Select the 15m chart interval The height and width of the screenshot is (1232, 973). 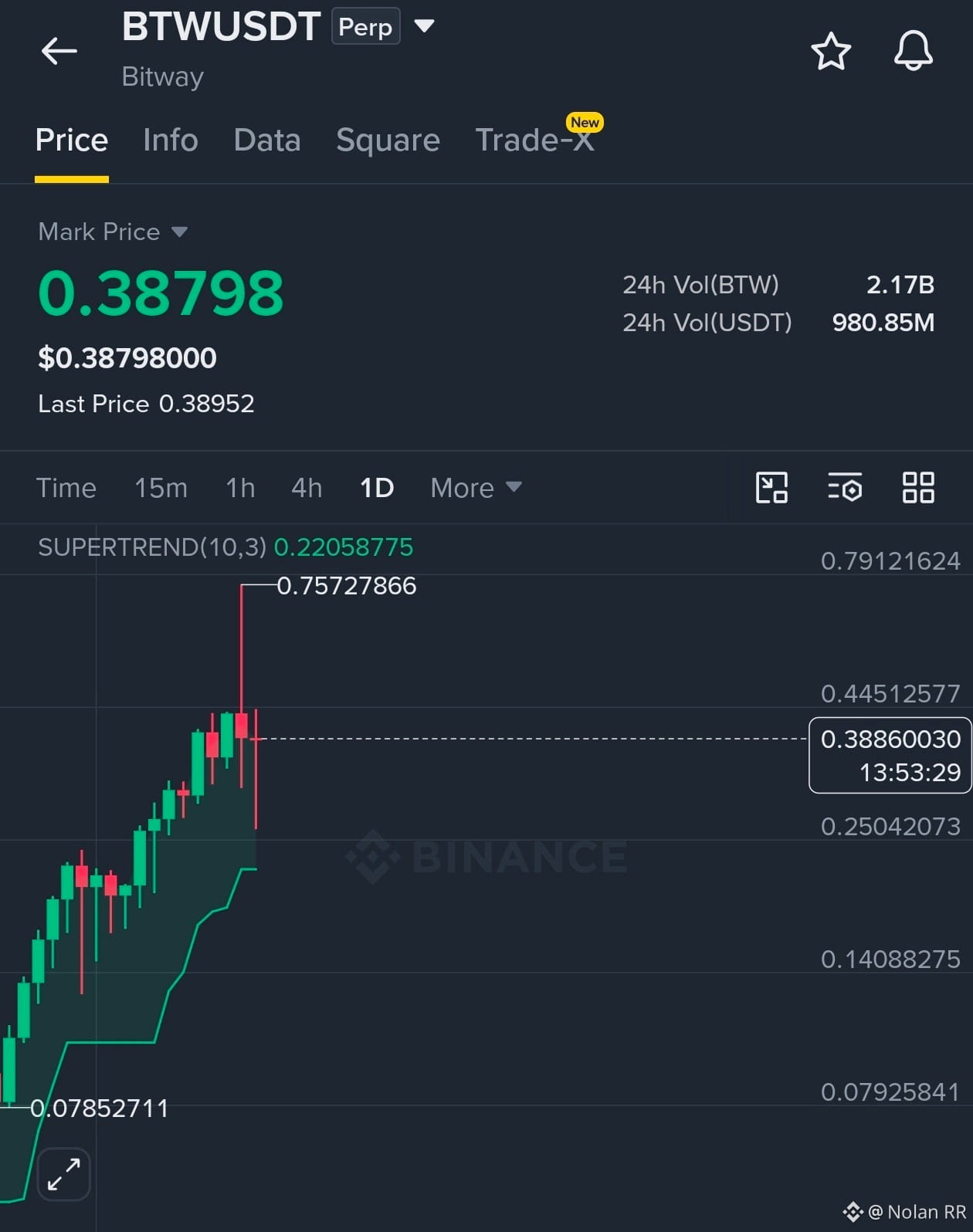click(x=161, y=488)
